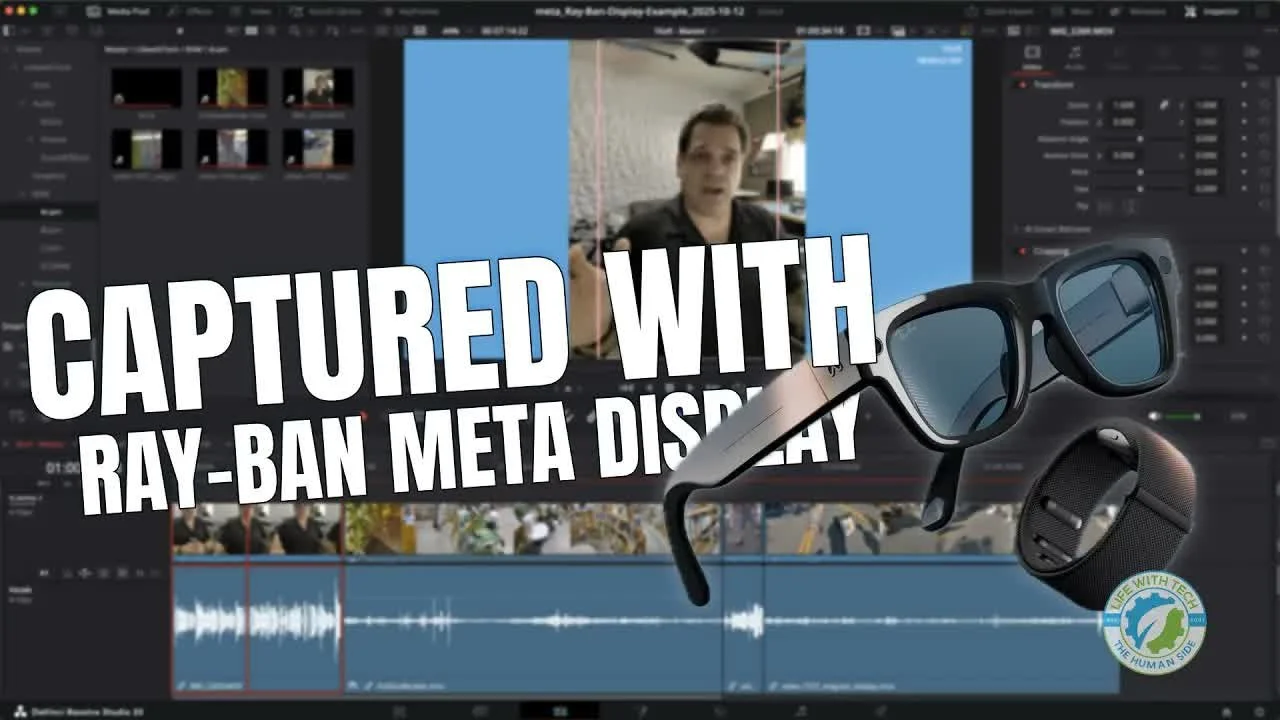Click the Rotation Angle slider handle
This screenshot has width=1280, height=720.
1141,139
